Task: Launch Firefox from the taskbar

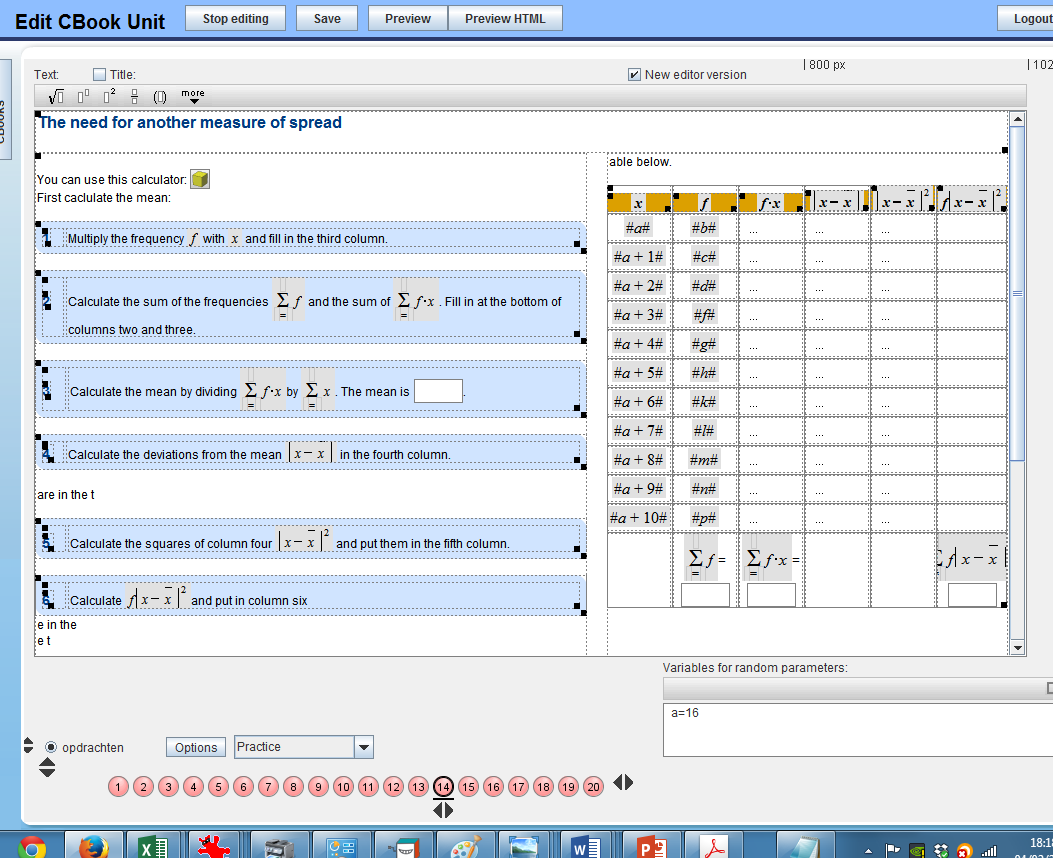Action: (94, 847)
